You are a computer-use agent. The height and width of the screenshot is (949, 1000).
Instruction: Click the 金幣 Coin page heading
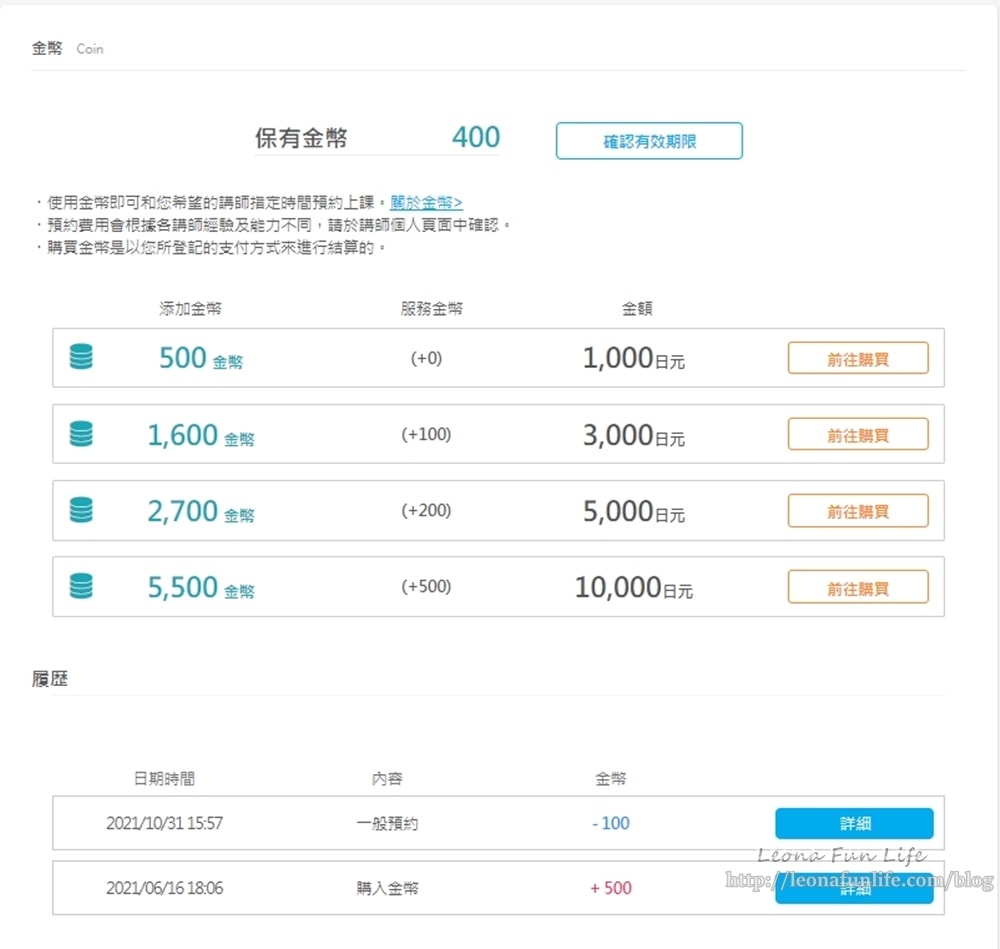(67, 48)
